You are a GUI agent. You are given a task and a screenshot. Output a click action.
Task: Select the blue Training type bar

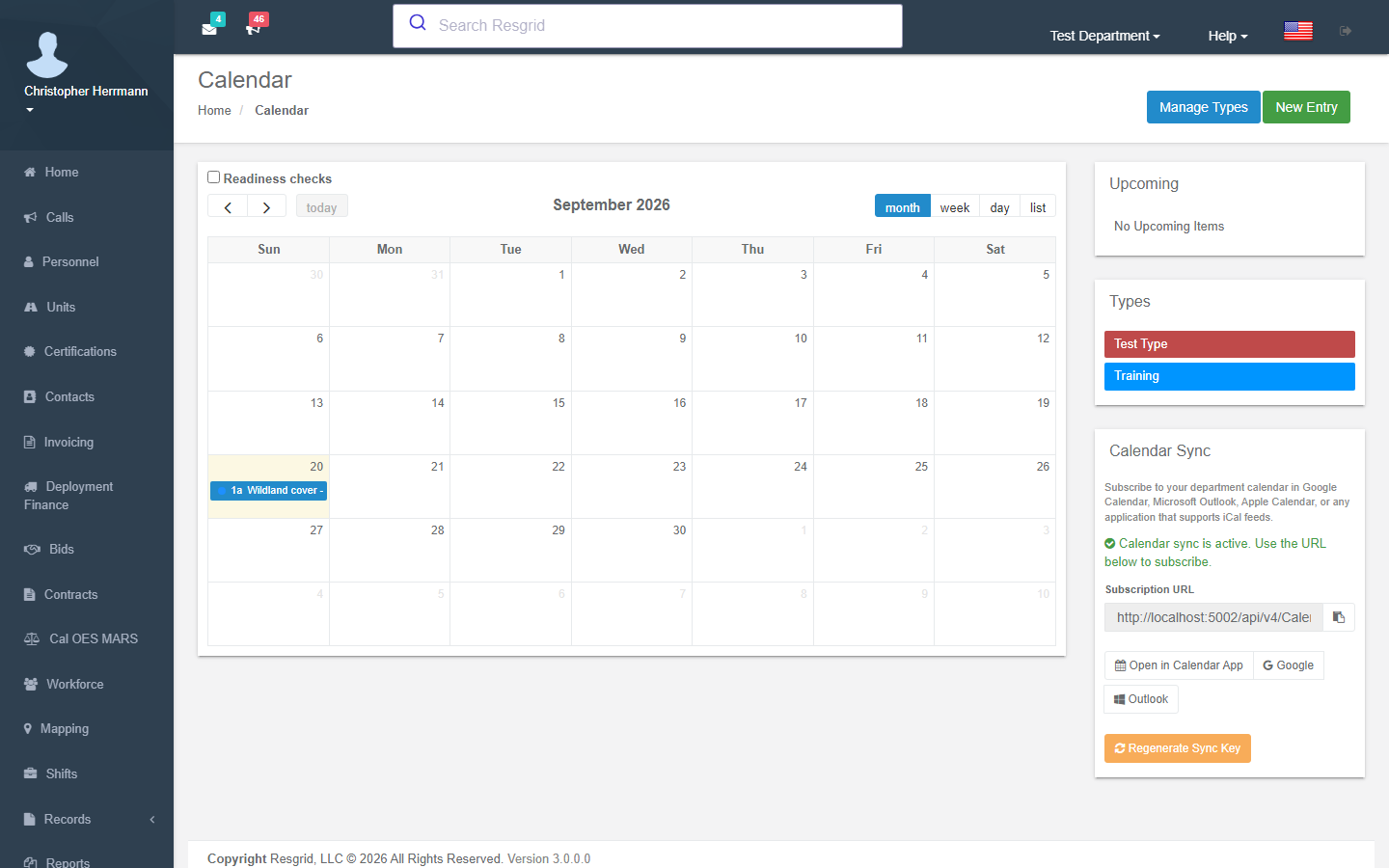point(1230,376)
